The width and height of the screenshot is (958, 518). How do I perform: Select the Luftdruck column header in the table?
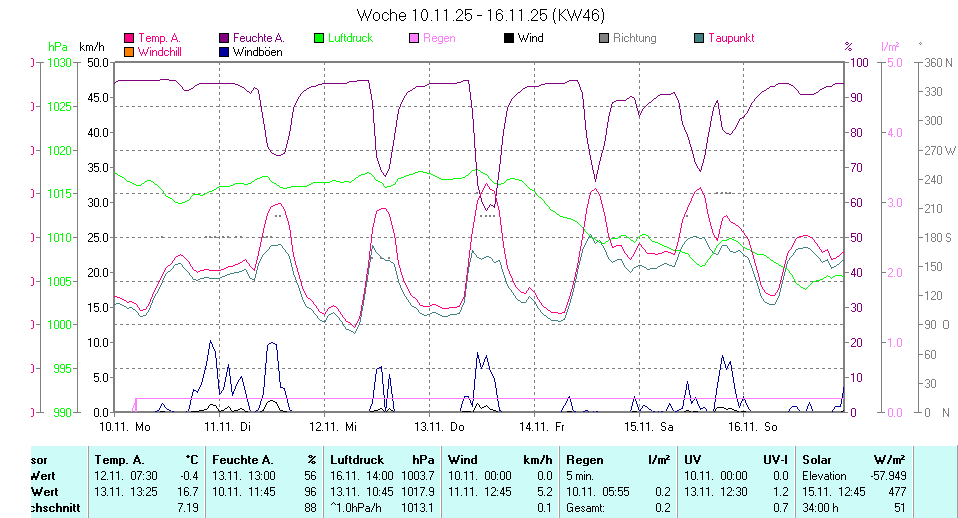point(356,459)
